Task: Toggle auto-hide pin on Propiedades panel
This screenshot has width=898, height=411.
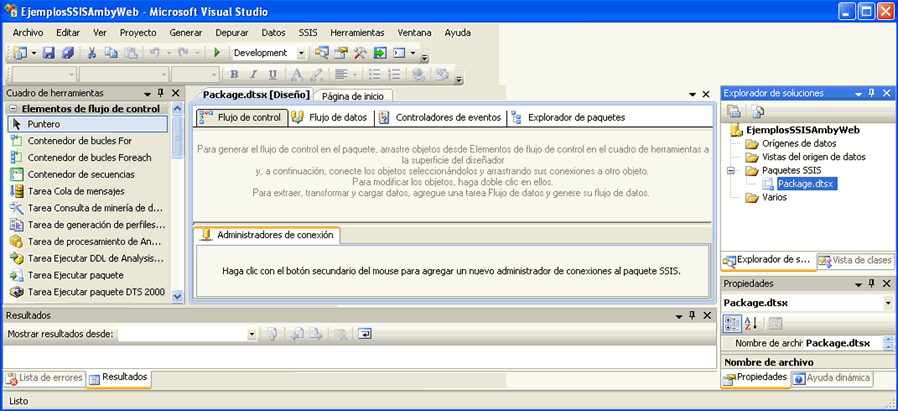Action: coord(872,283)
